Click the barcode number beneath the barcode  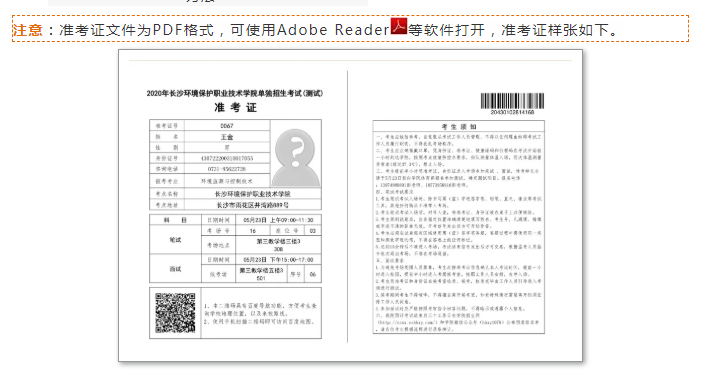pyautogui.click(x=512, y=112)
